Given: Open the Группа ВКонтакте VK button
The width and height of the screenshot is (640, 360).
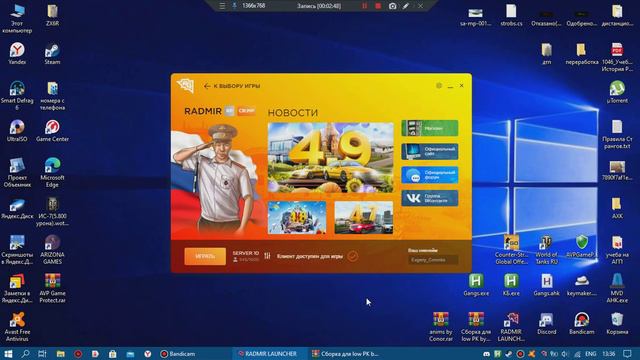Looking at the screenshot, I should [429, 198].
